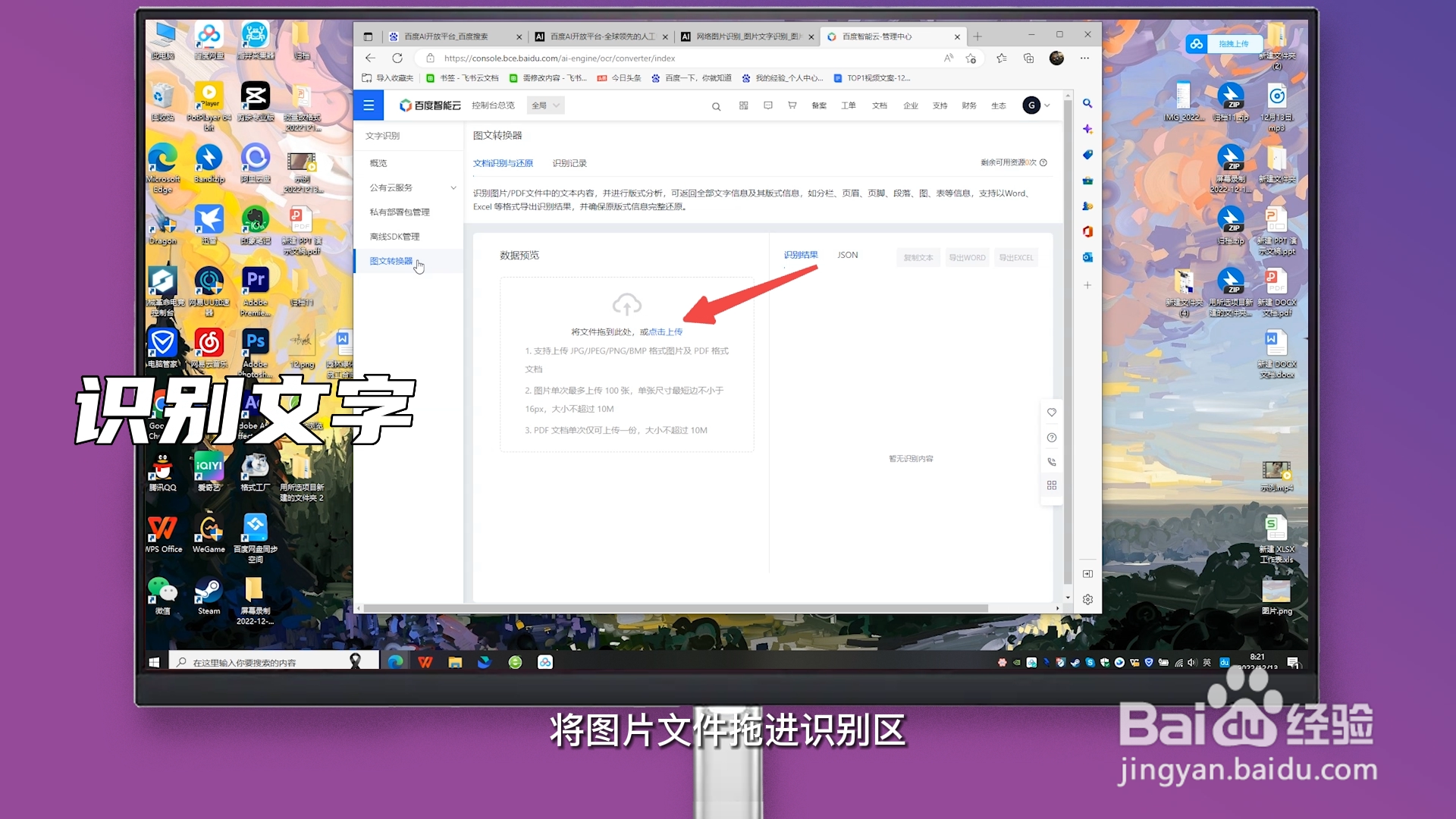Click the 点击上传 upload link
1456x819 pixels.
coord(666,331)
